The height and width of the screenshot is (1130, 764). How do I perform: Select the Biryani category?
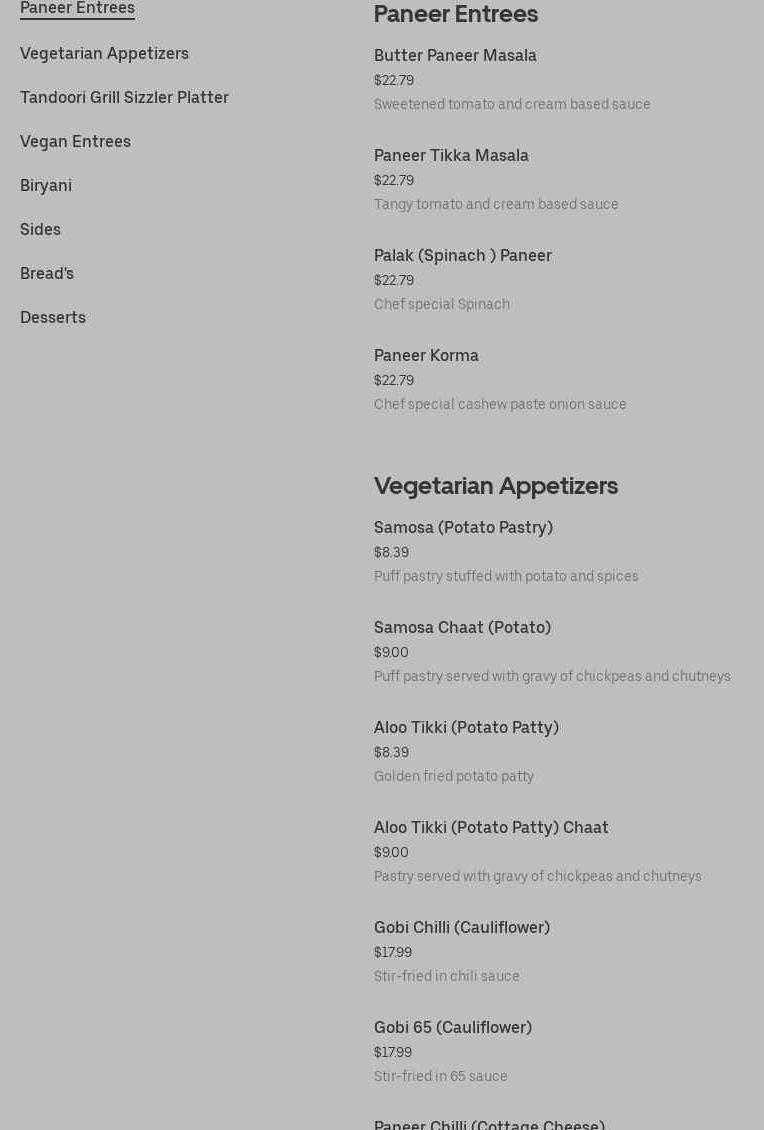pos(46,185)
